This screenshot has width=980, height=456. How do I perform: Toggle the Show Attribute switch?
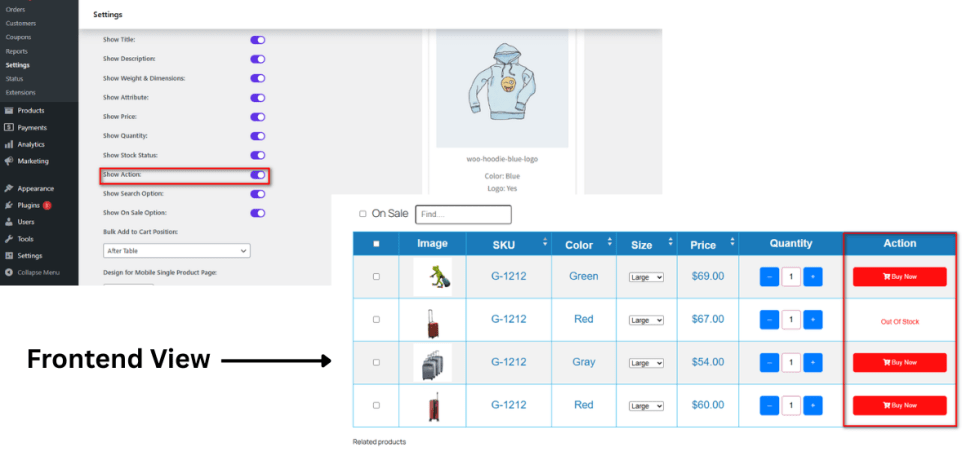(x=258, y=97)
